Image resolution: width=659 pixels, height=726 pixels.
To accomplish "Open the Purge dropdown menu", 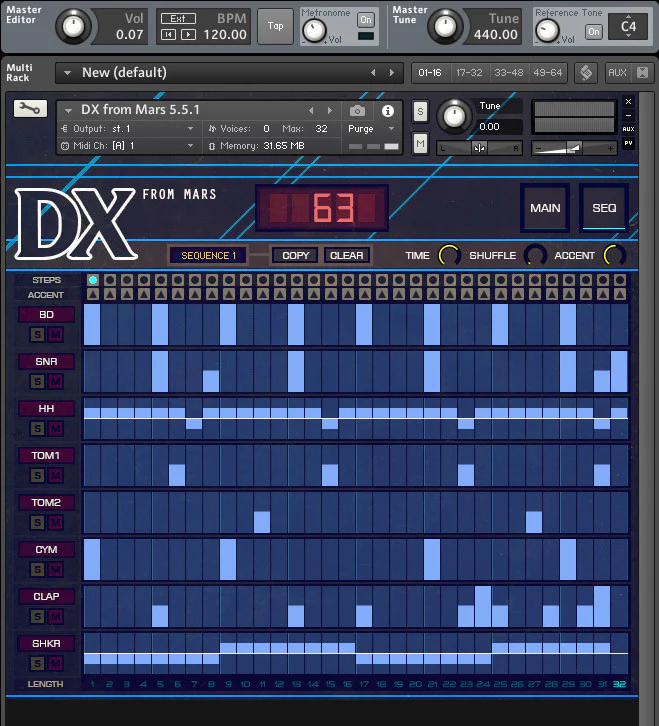I will [371, 129].
